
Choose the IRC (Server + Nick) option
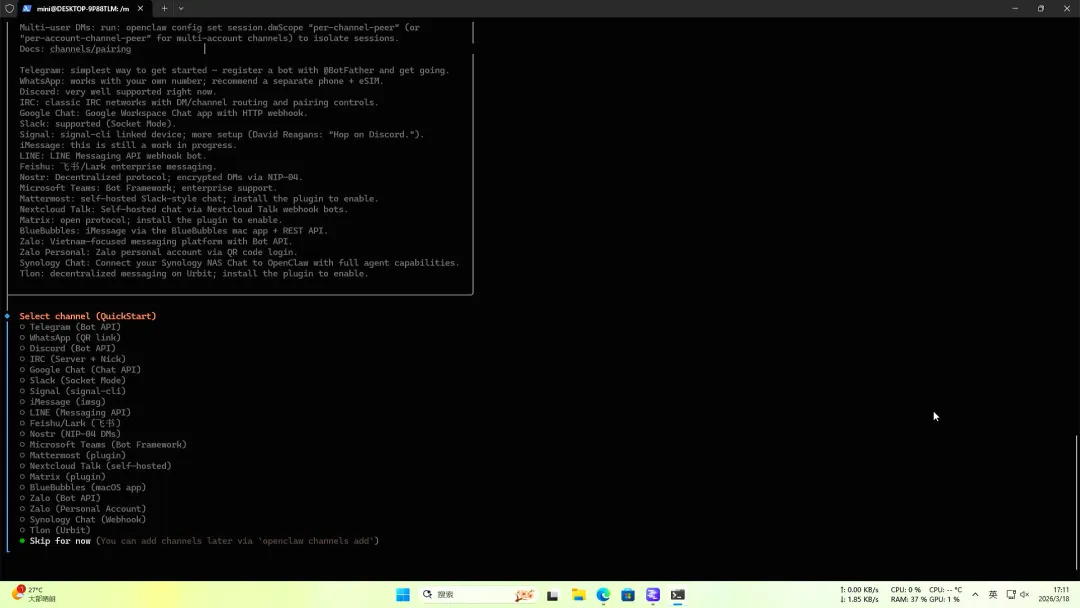(72, 359)
